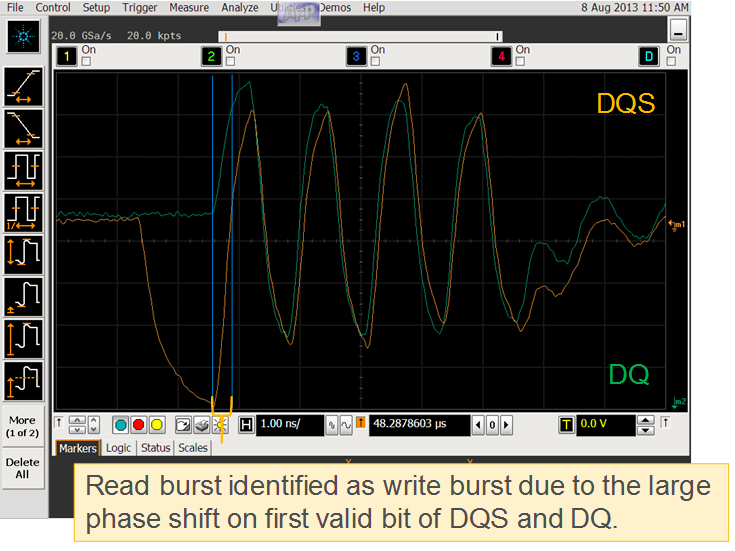Screen dimensions: 735x551
Task: Toggle the channel 2 On checkbox
Action: [x=232, y=62]
